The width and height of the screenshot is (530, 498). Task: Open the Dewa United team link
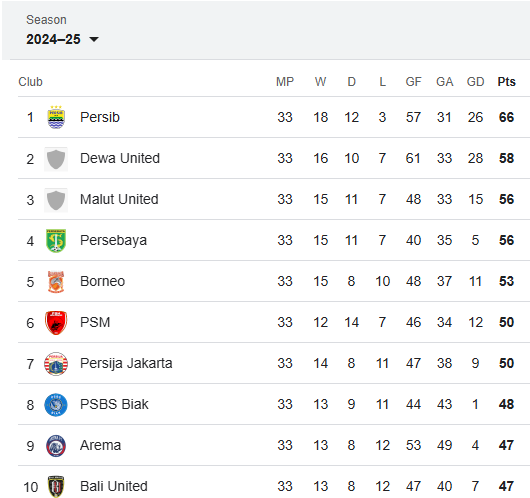120,158
